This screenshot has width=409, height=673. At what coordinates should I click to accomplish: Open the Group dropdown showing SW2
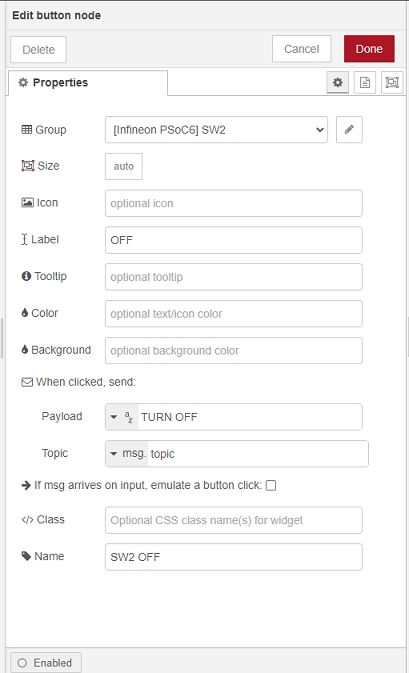(216, 130)
